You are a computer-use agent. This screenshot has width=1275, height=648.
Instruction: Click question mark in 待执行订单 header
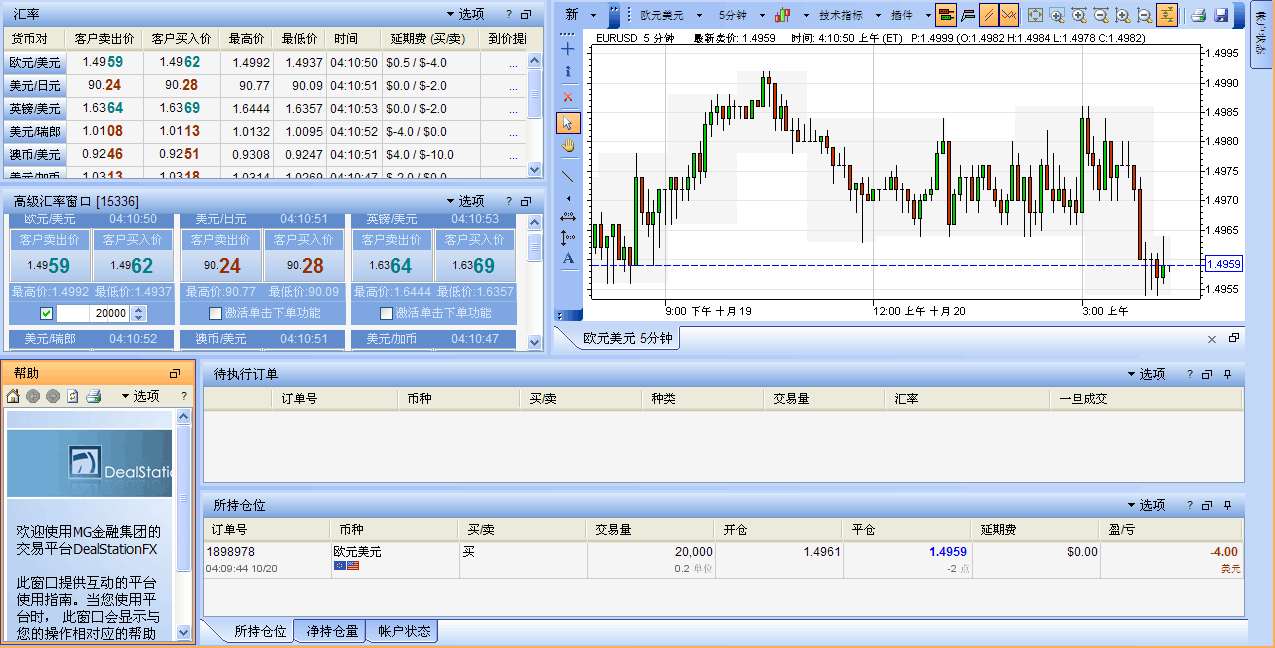point(1190,374)
